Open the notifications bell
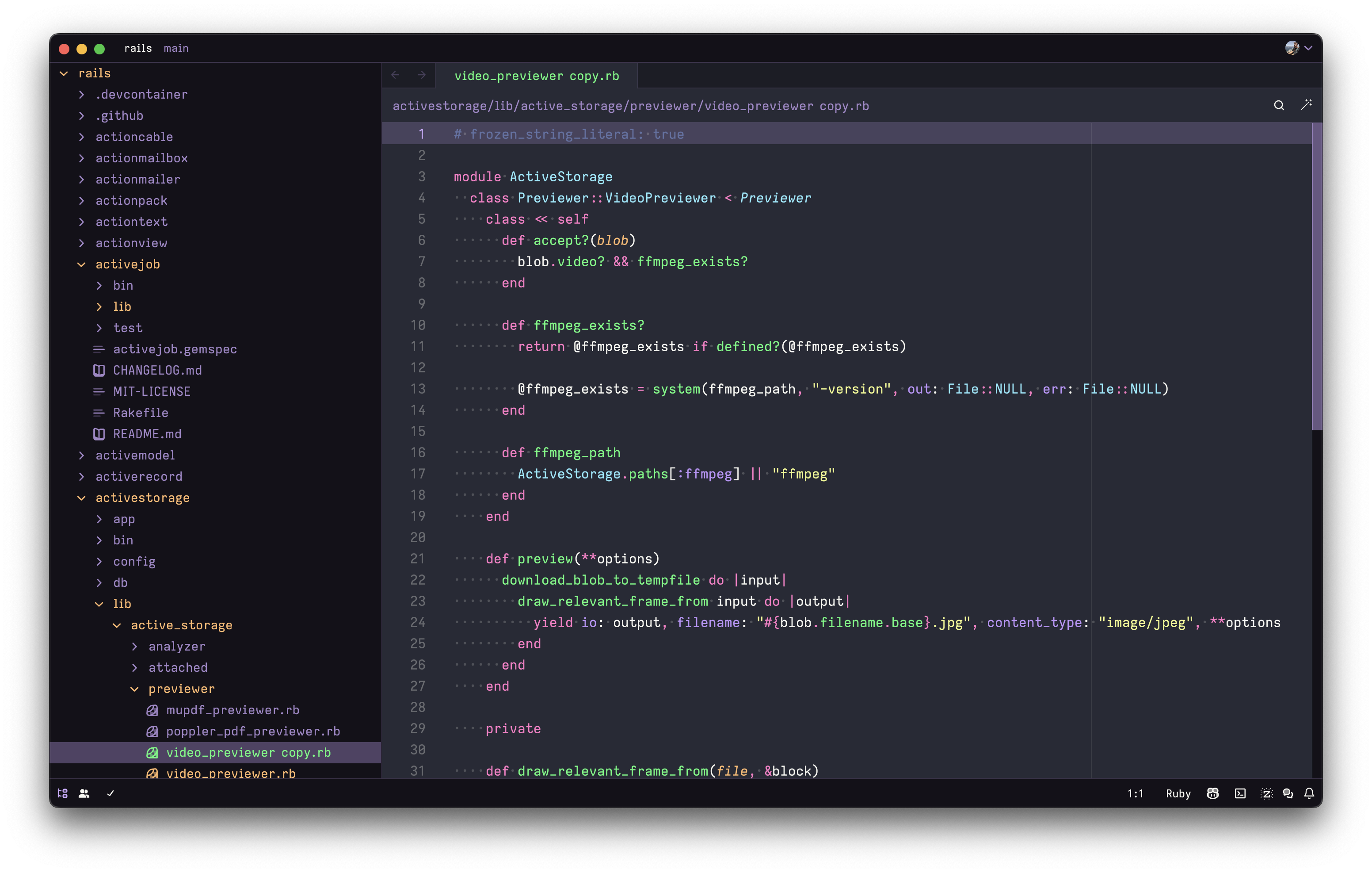The image size is (1372, 873). coord(1309,793)
